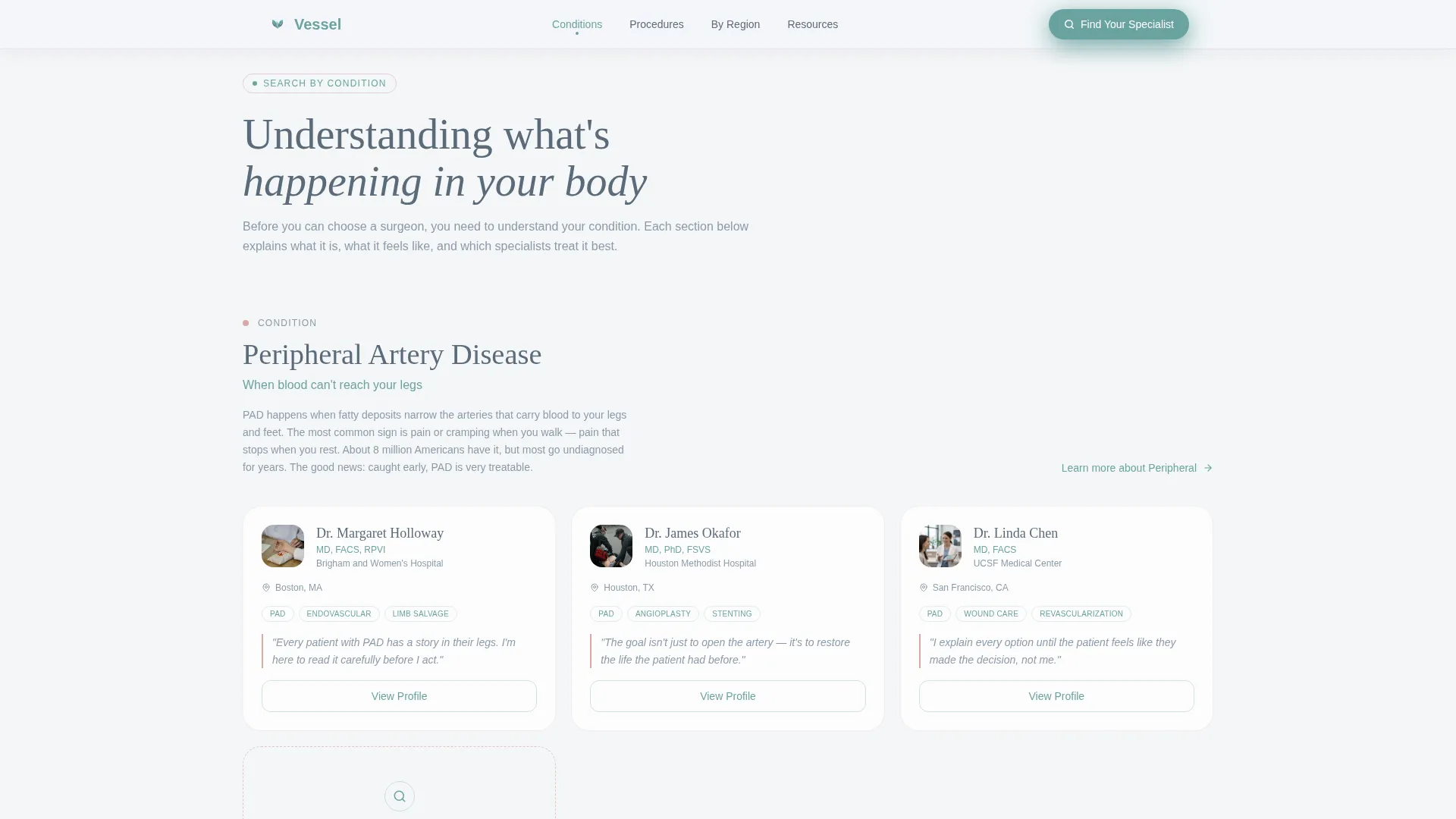Click the CONDITION section label

point(287,323)
